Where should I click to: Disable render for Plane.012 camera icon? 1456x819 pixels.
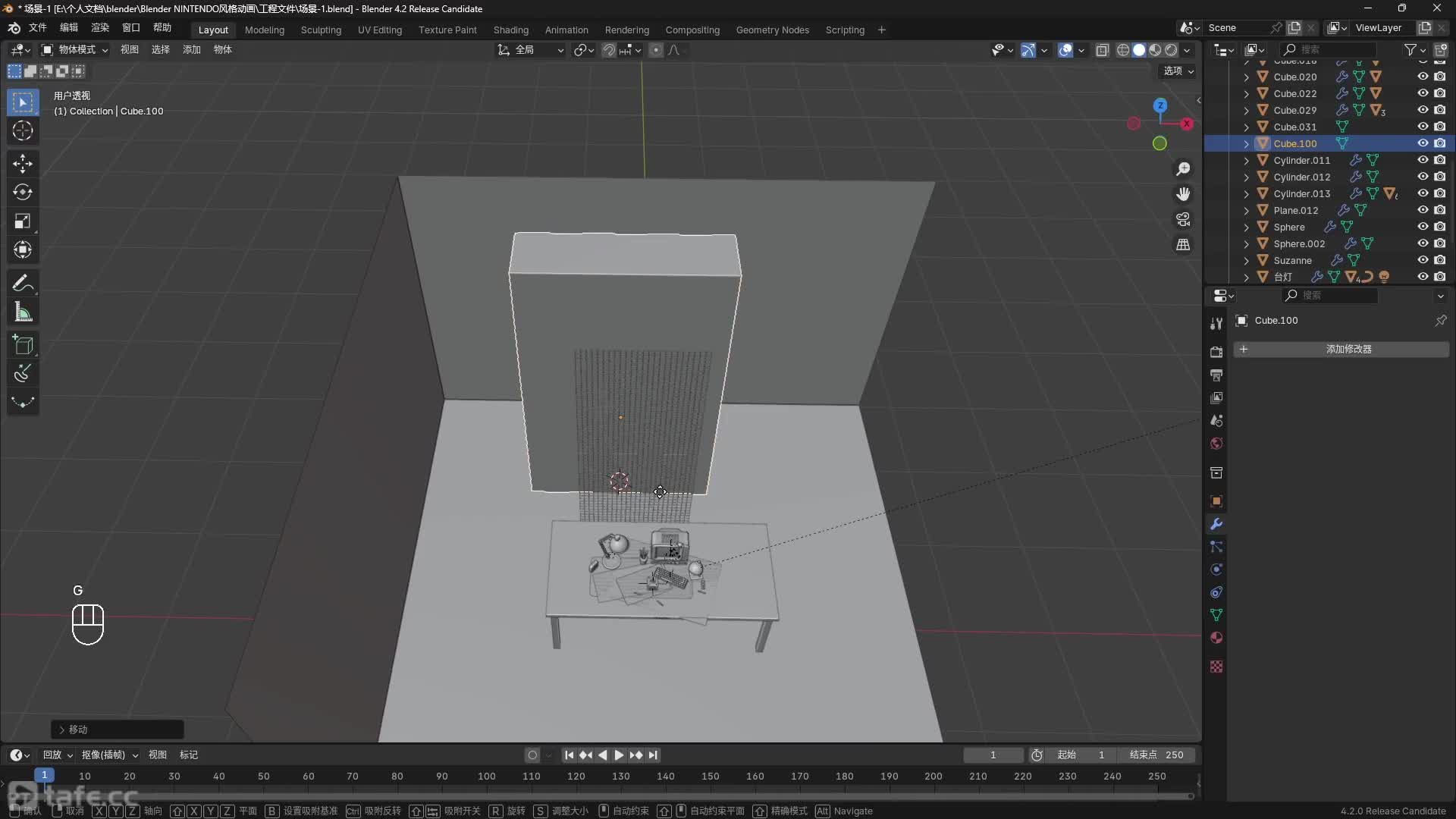(x=1440, y=210)
